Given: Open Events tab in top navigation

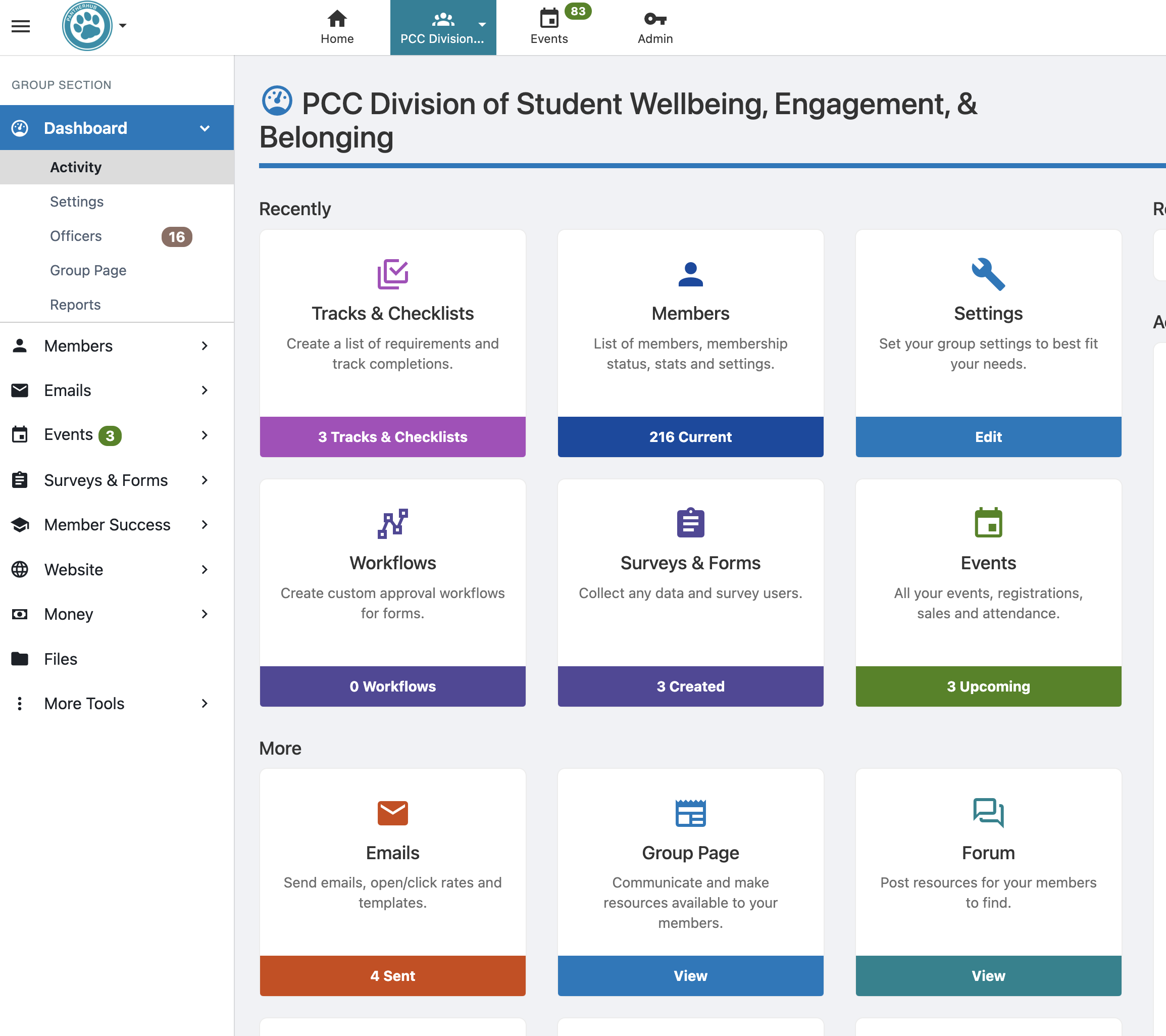Looking at the screenshot, I should click(x=549, y=27).
